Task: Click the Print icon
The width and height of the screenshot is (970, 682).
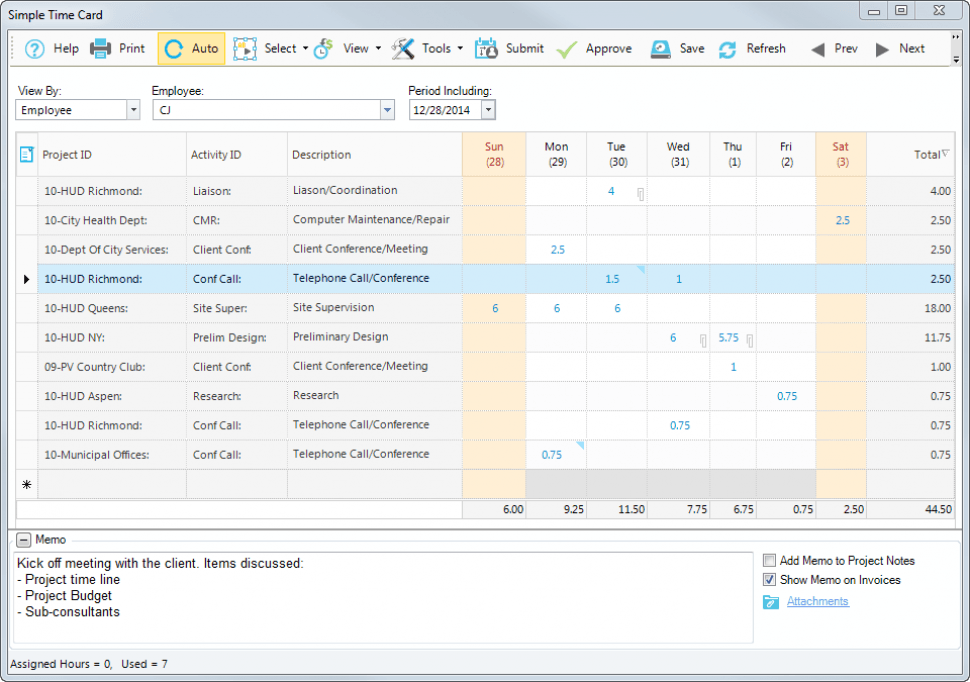Action: tap(101, 49)
